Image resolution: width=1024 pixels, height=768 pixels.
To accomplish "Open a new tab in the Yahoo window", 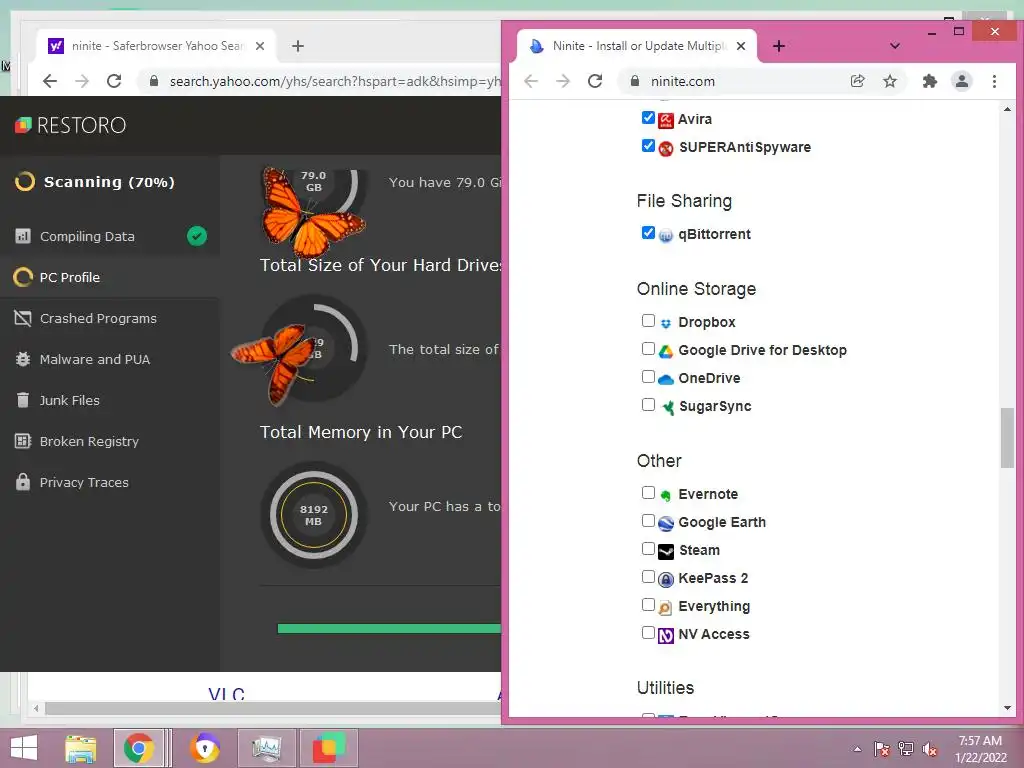I will 298,46.
